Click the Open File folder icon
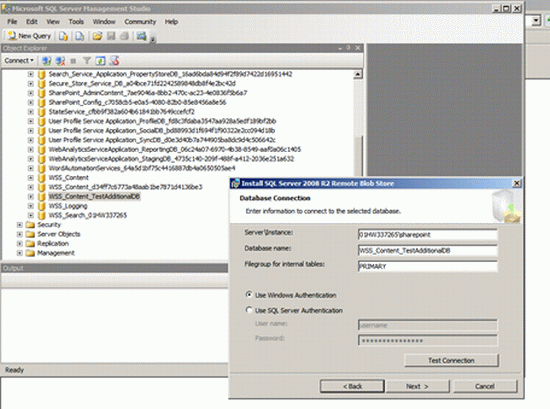This screenshot has width=550, height=409. pyautogui.click(x=98, y=36)
